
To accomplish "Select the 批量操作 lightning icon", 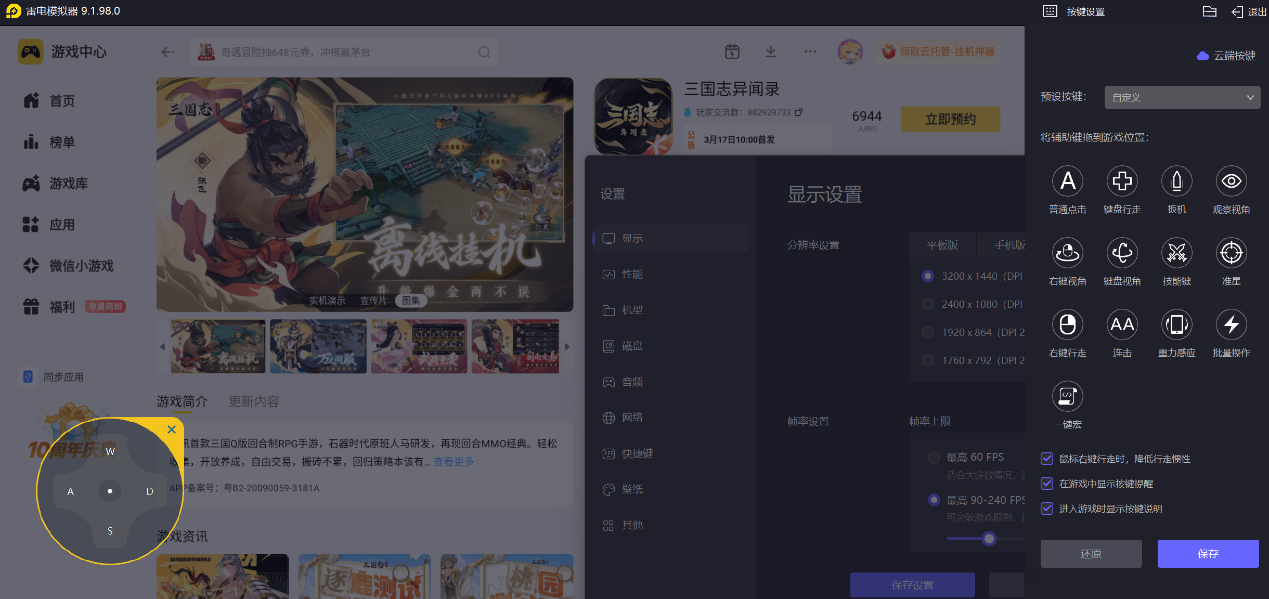I will point(1231,324).
